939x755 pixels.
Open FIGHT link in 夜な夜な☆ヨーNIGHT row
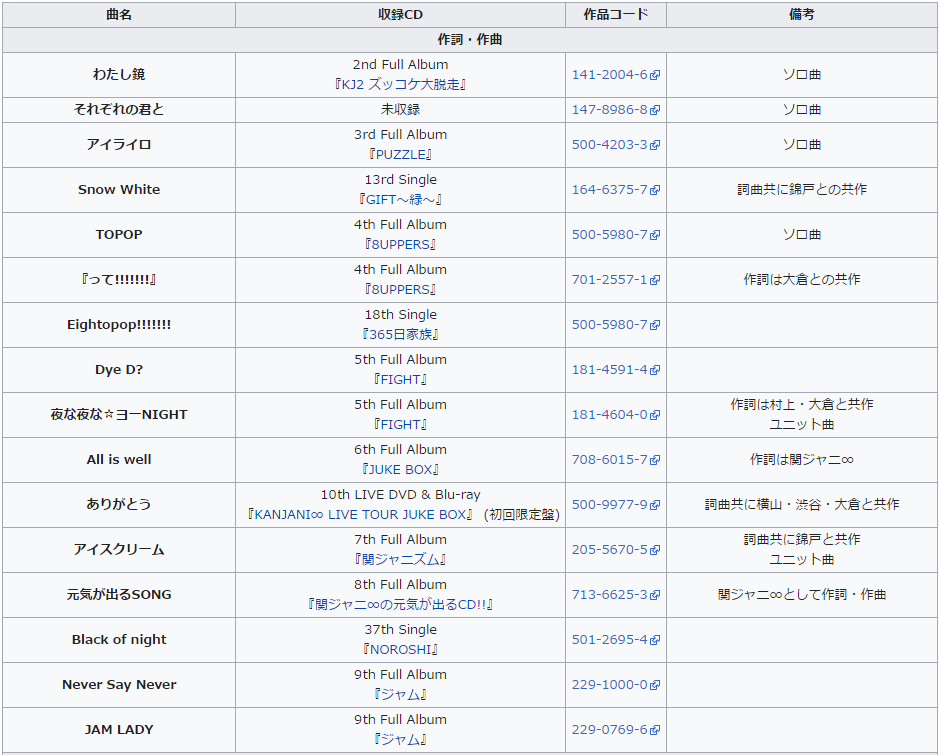click(x=400, y=425)
